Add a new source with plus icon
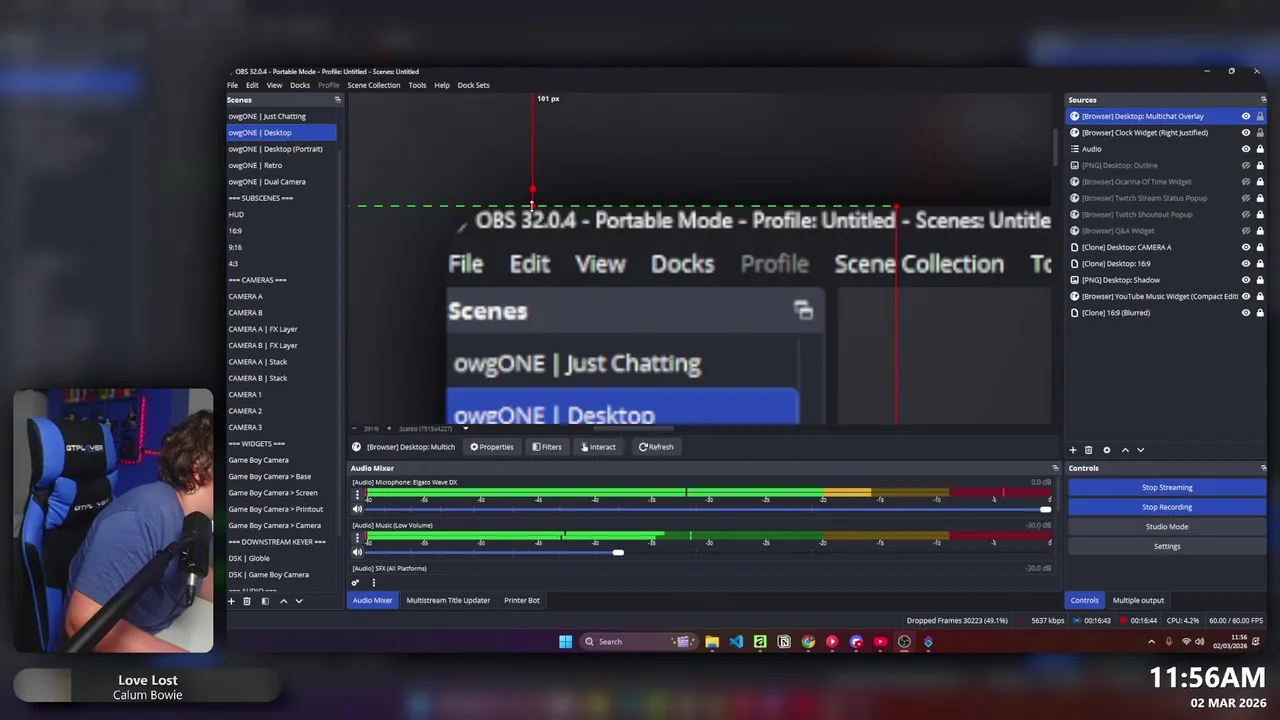Image resolution: width=1280 pixels, height=720 pixels. point(1073,450)
